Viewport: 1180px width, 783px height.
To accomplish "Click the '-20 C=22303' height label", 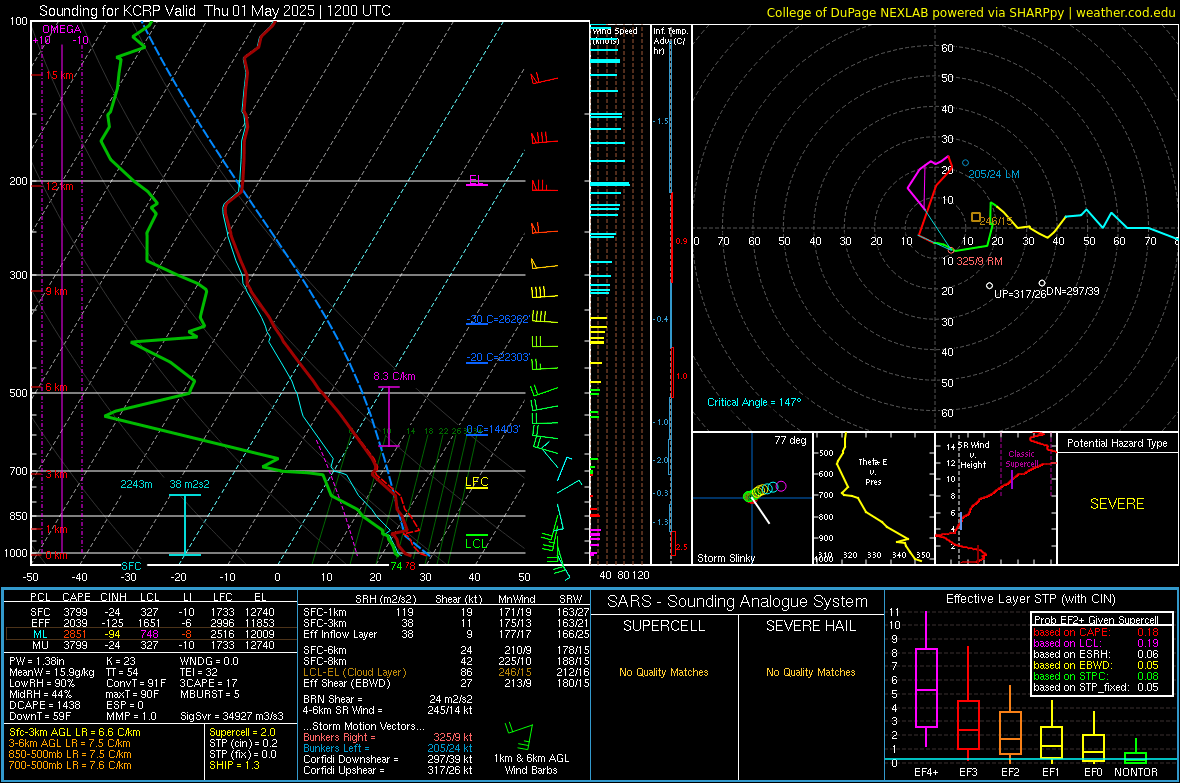I will click(498, 357).
